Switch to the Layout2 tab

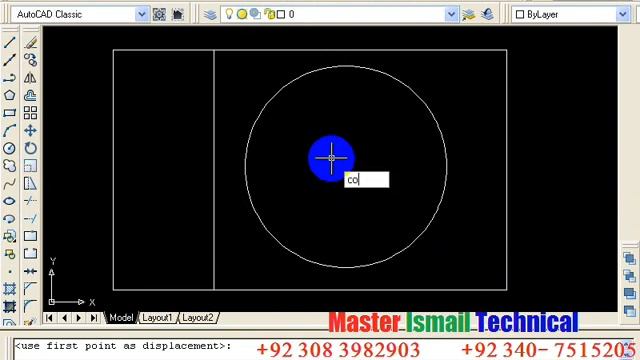click(x=198, y=318)
